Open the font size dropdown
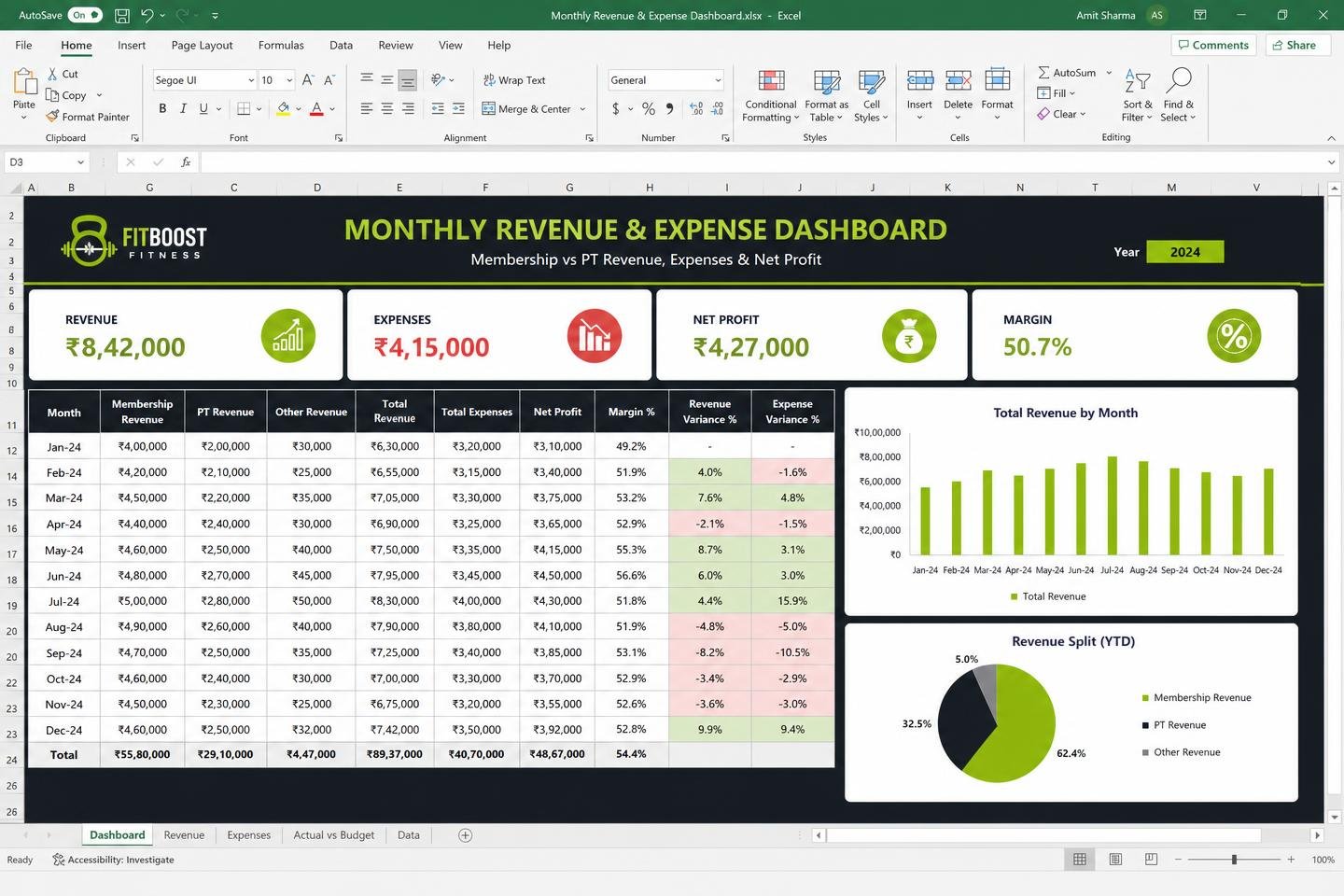The height and width of the screenshot is (896, 1344). (x=289, y=80)
